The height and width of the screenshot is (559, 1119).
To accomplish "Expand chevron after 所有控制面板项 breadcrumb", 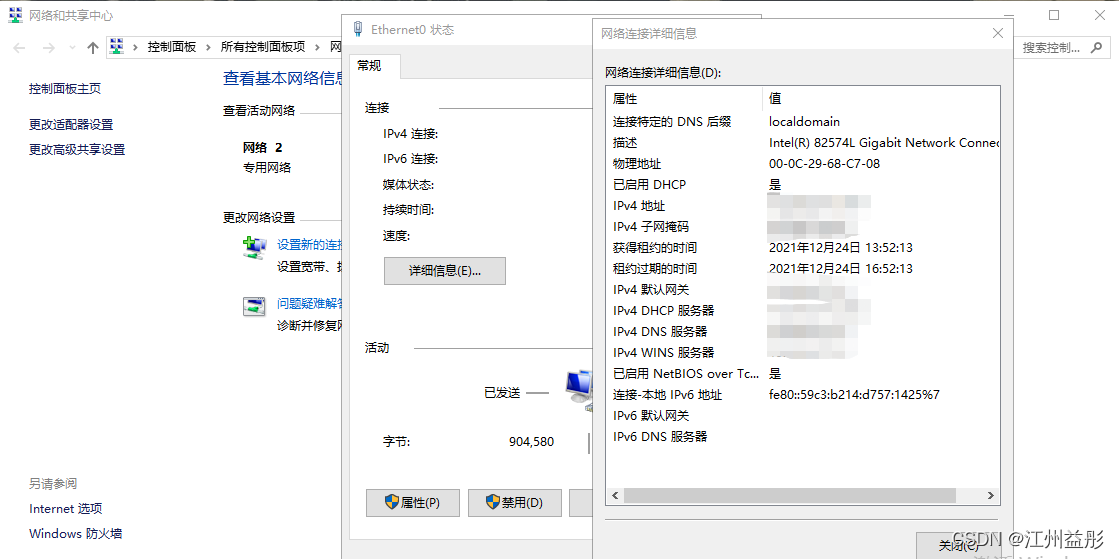I will click(x=318, y=48).
